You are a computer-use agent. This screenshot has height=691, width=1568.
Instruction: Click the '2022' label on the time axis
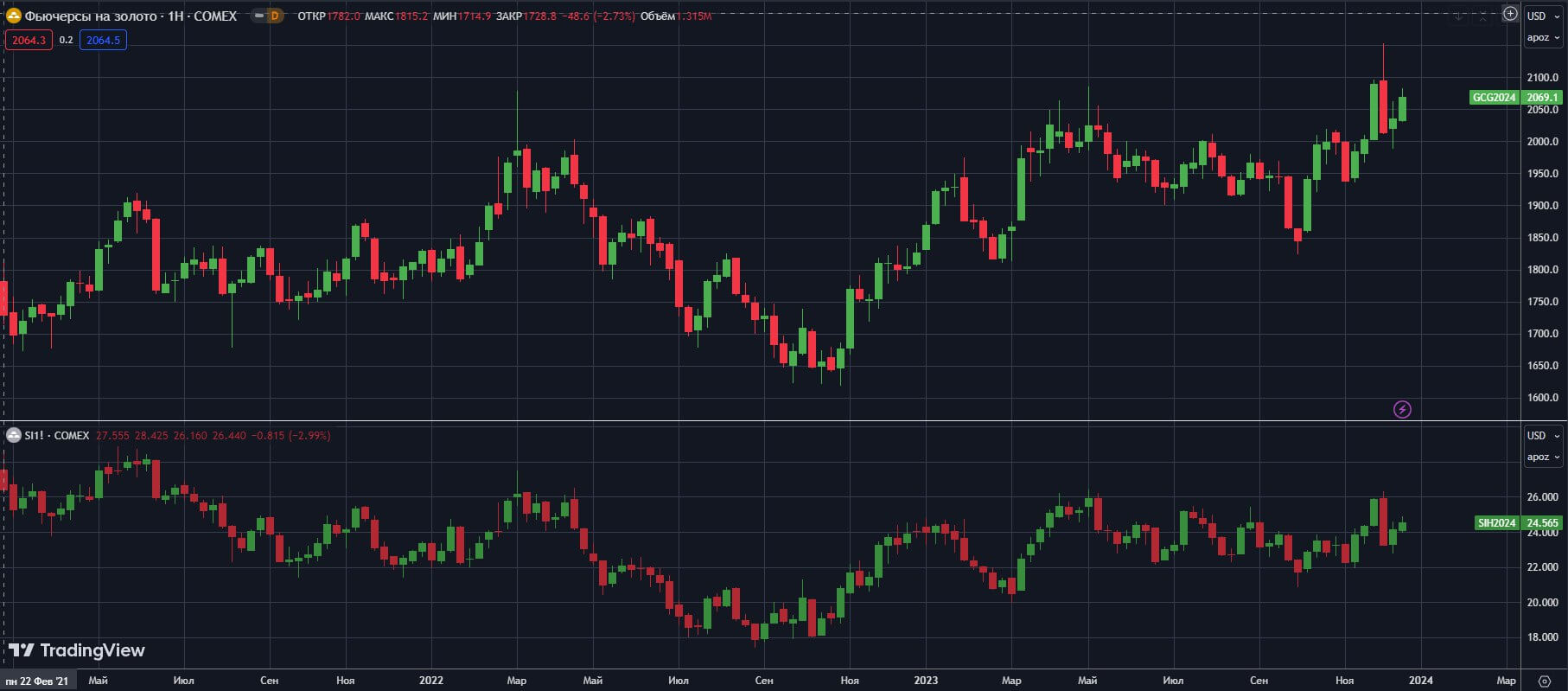[430, 681]
